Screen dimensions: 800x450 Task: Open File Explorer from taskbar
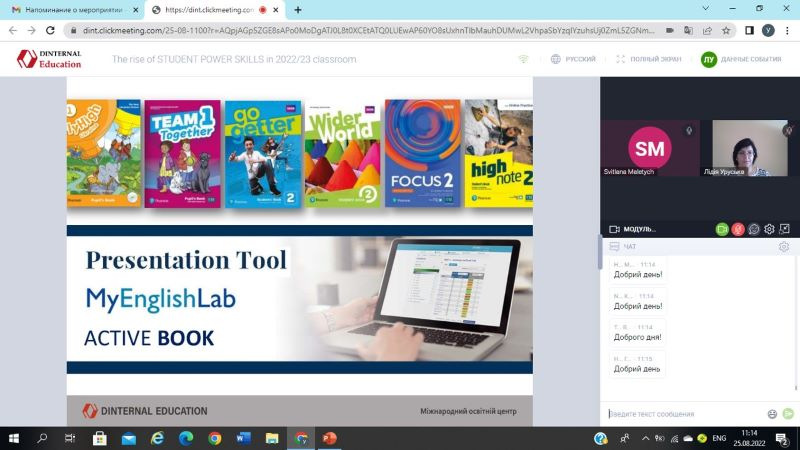tap(272, 438)
